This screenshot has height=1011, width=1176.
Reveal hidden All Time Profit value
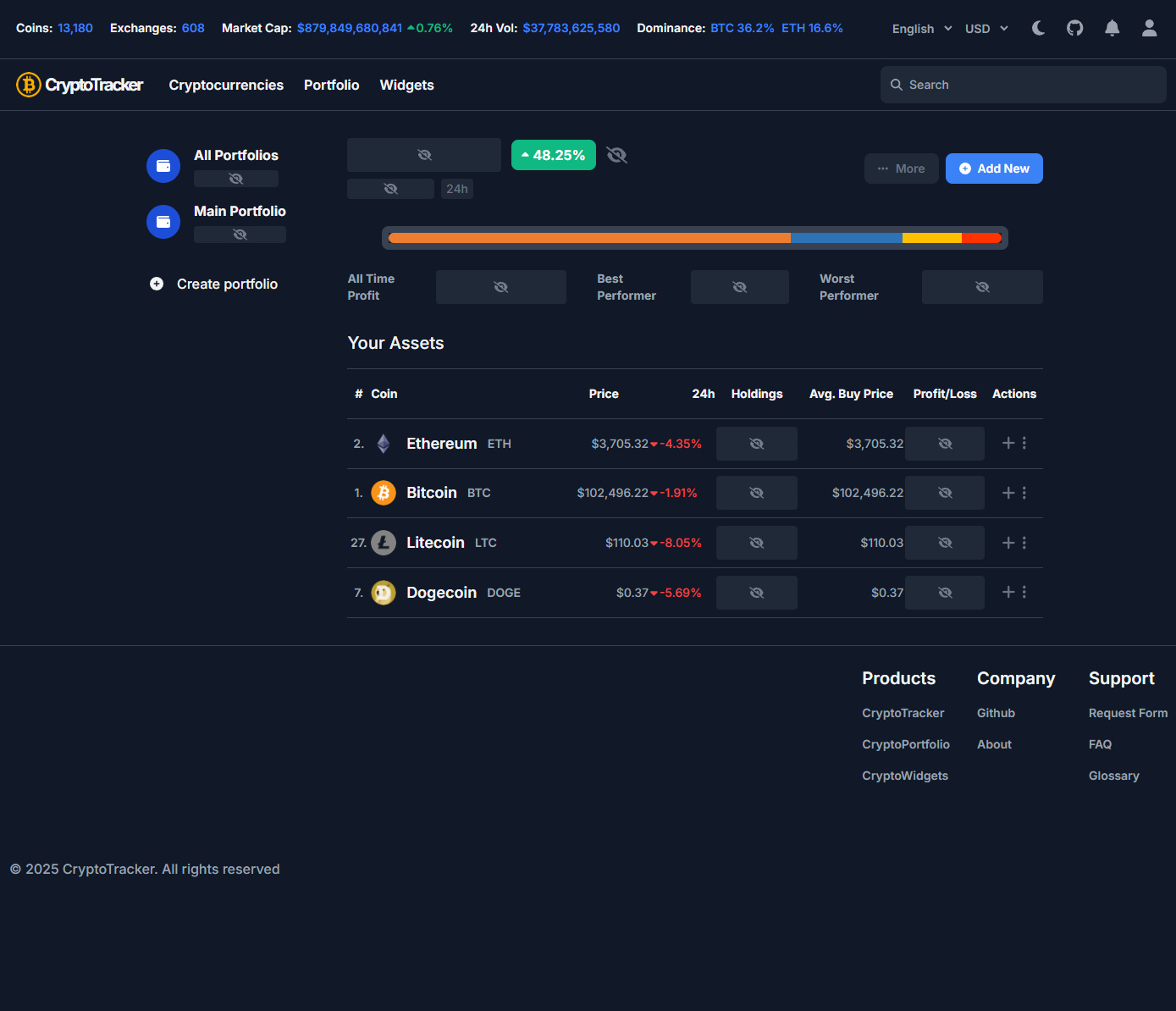coord(501,287)
